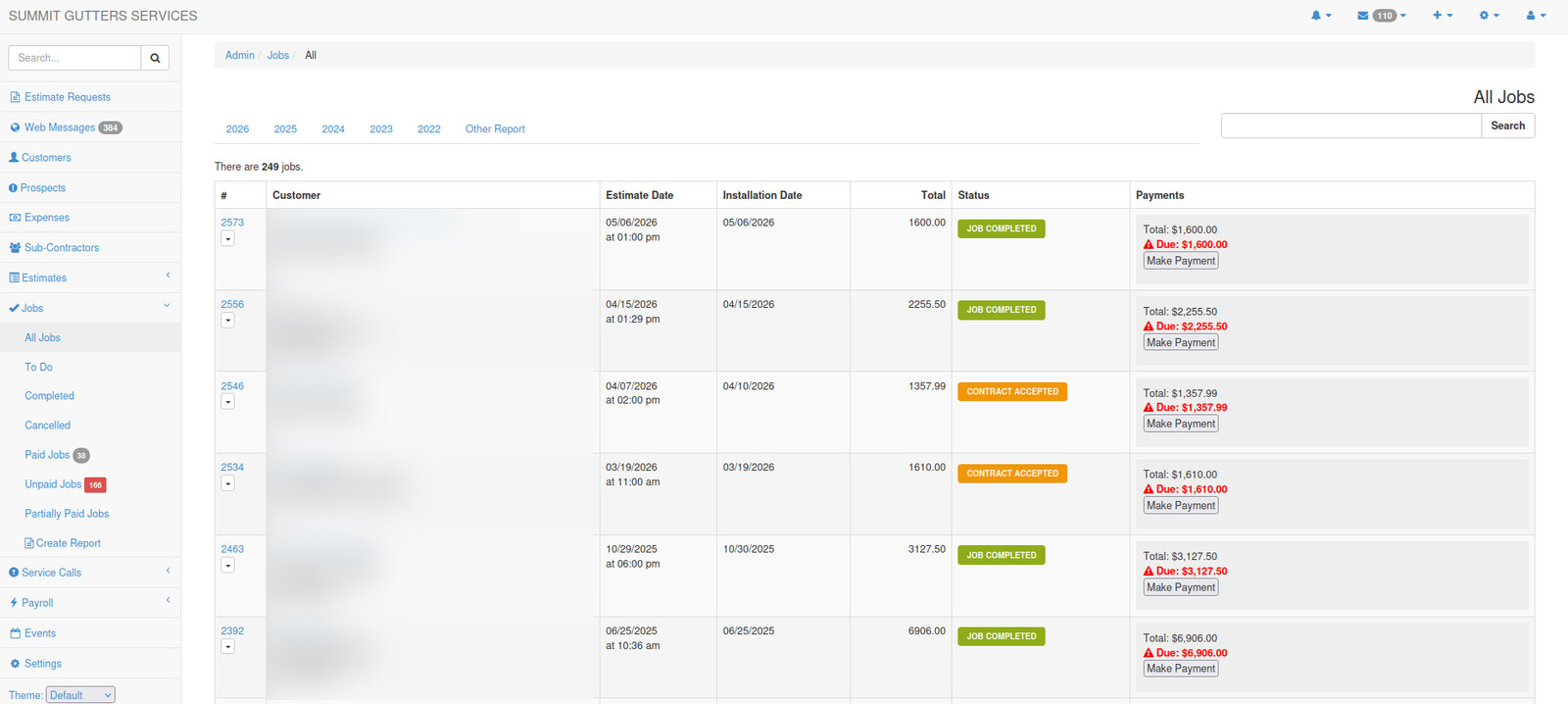Click Make Payment for the $6,906.00 job

click(x=1181, y=669)
